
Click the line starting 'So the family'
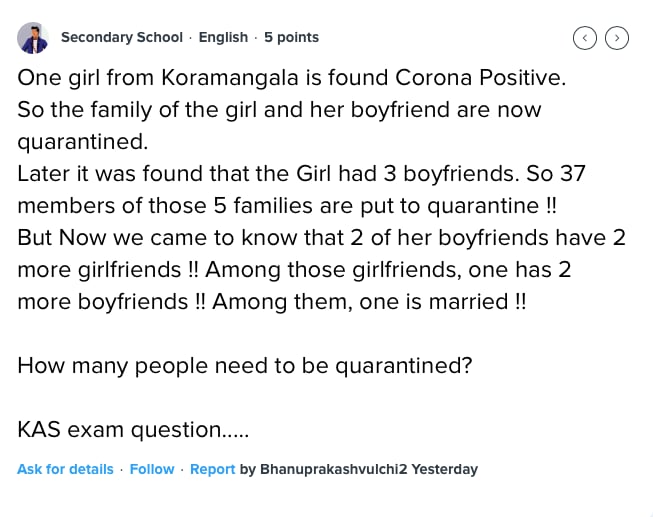pos(279,109)
